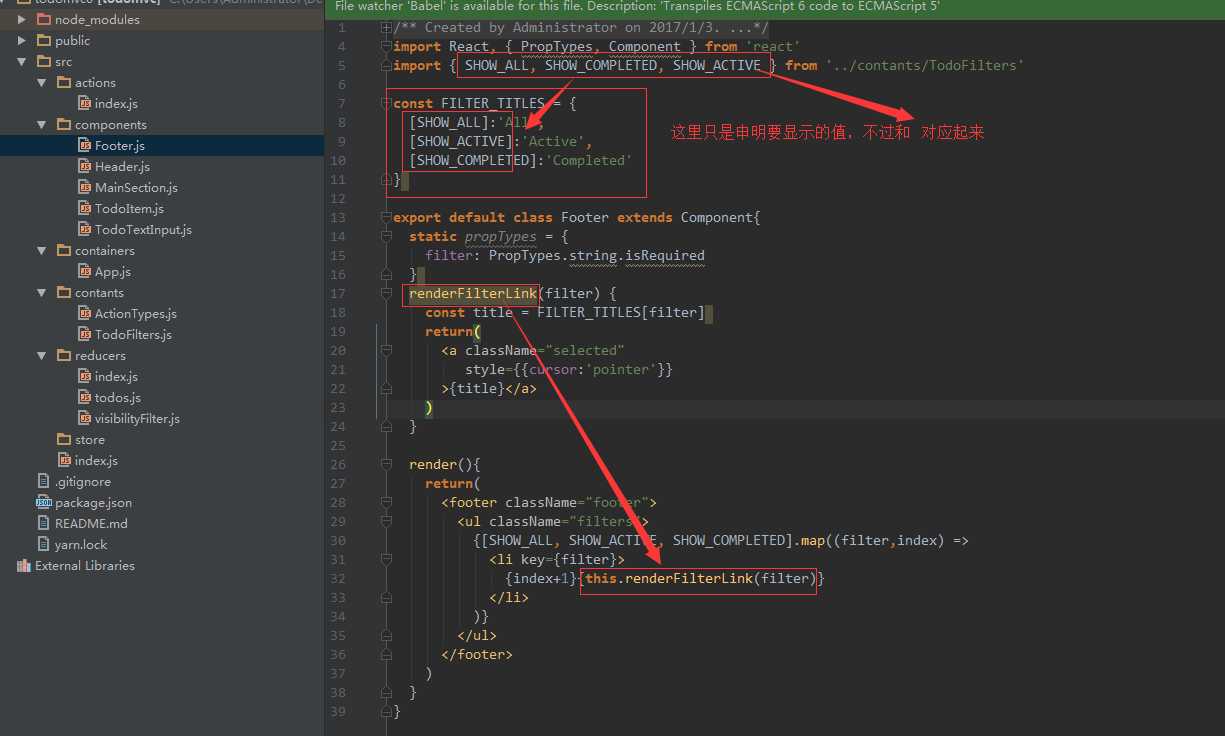Click line number 17 in the gutter
1225x736 pixels.
tap(338, 293)
